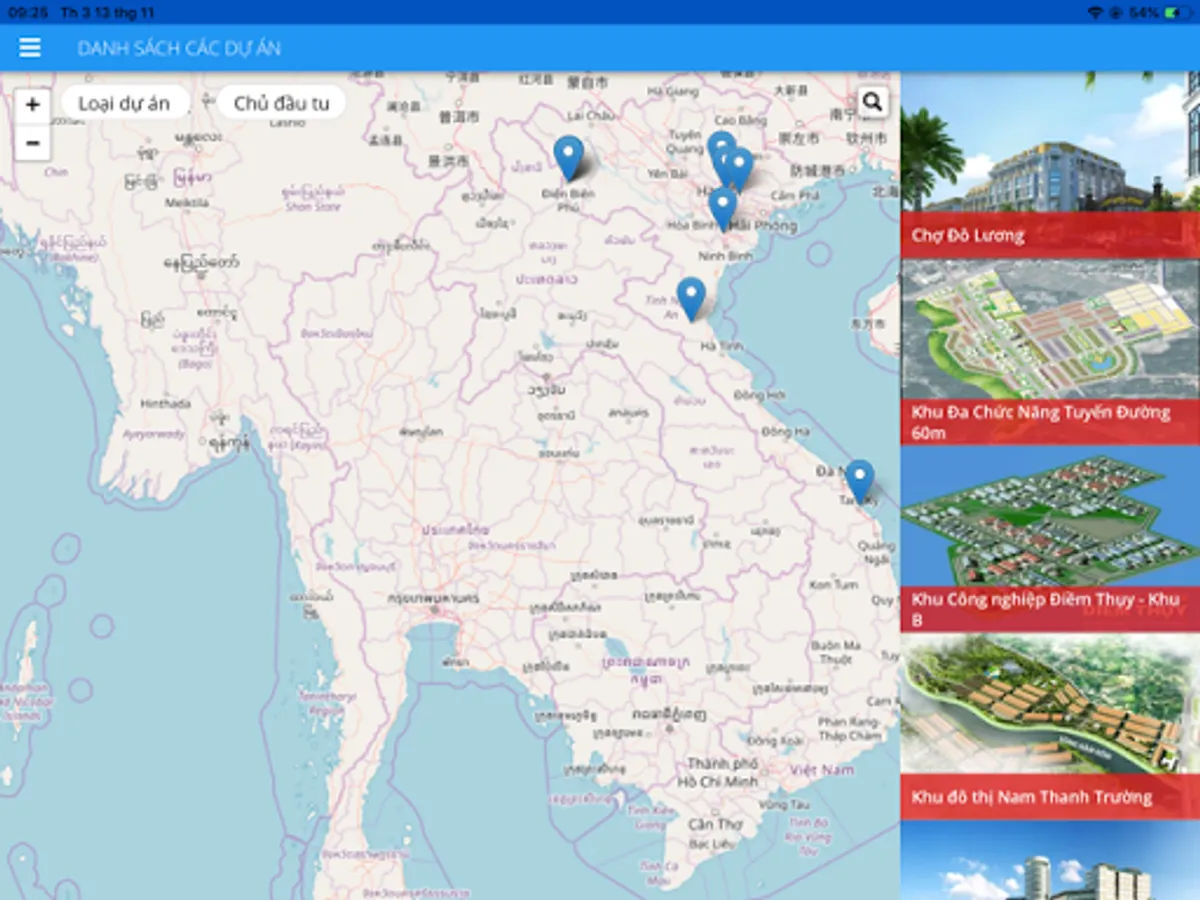This screenshot has height=900, width=1200.
Task: Zoom in the map with plus button
Action: (x=32, y=104)
